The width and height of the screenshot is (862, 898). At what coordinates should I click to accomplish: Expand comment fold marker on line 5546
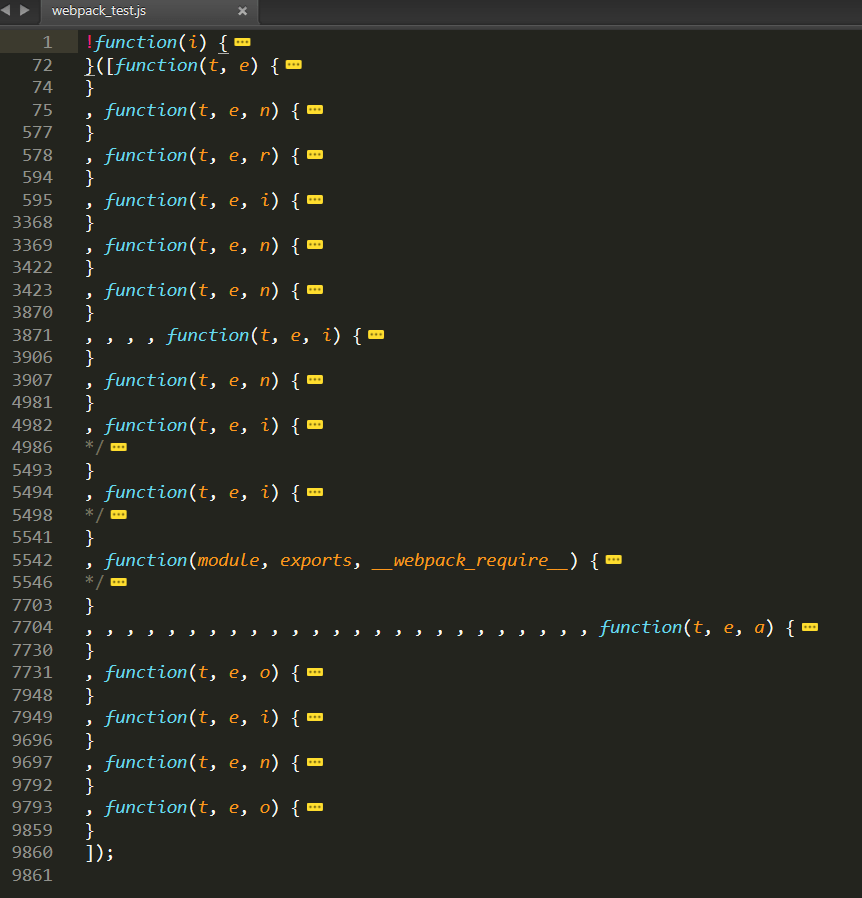point(119,582)
